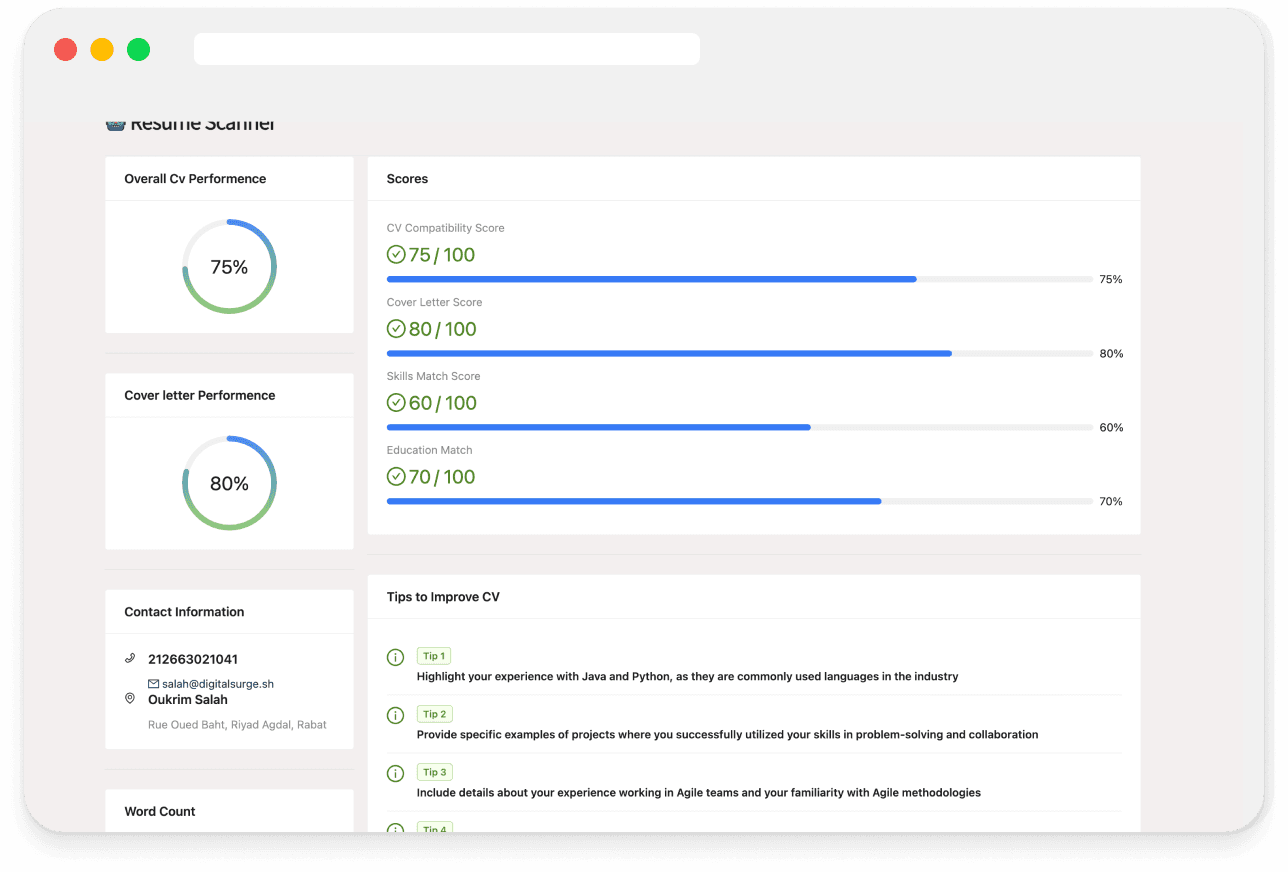Click the Contact Information heading
The width and height of the screenshot is (1288, 872).
(x=184, y=612)
